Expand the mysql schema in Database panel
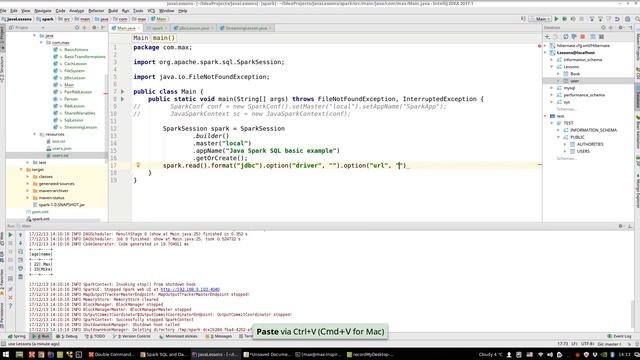 tap(552, 88)
